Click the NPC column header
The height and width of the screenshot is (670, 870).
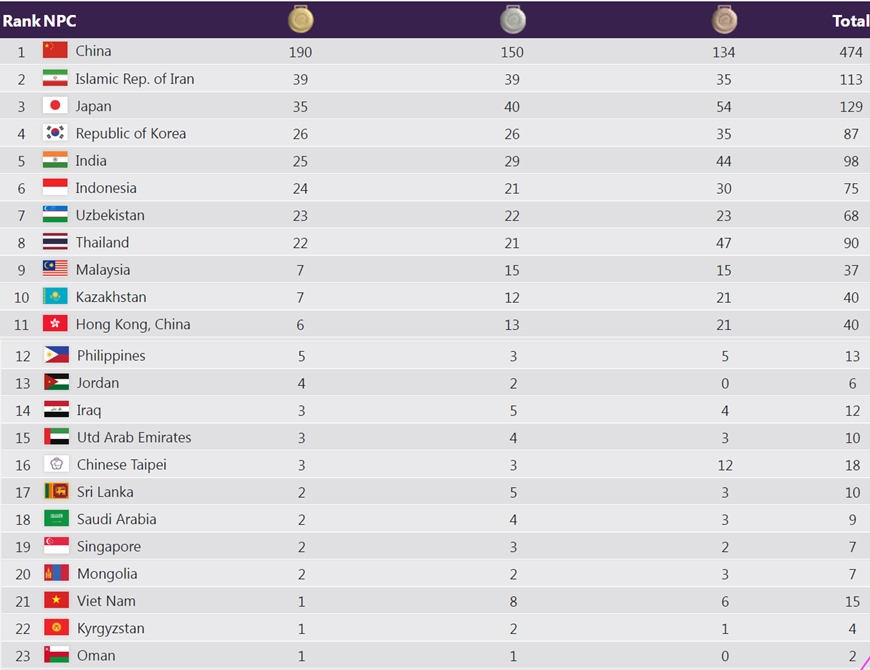(60, 20)
